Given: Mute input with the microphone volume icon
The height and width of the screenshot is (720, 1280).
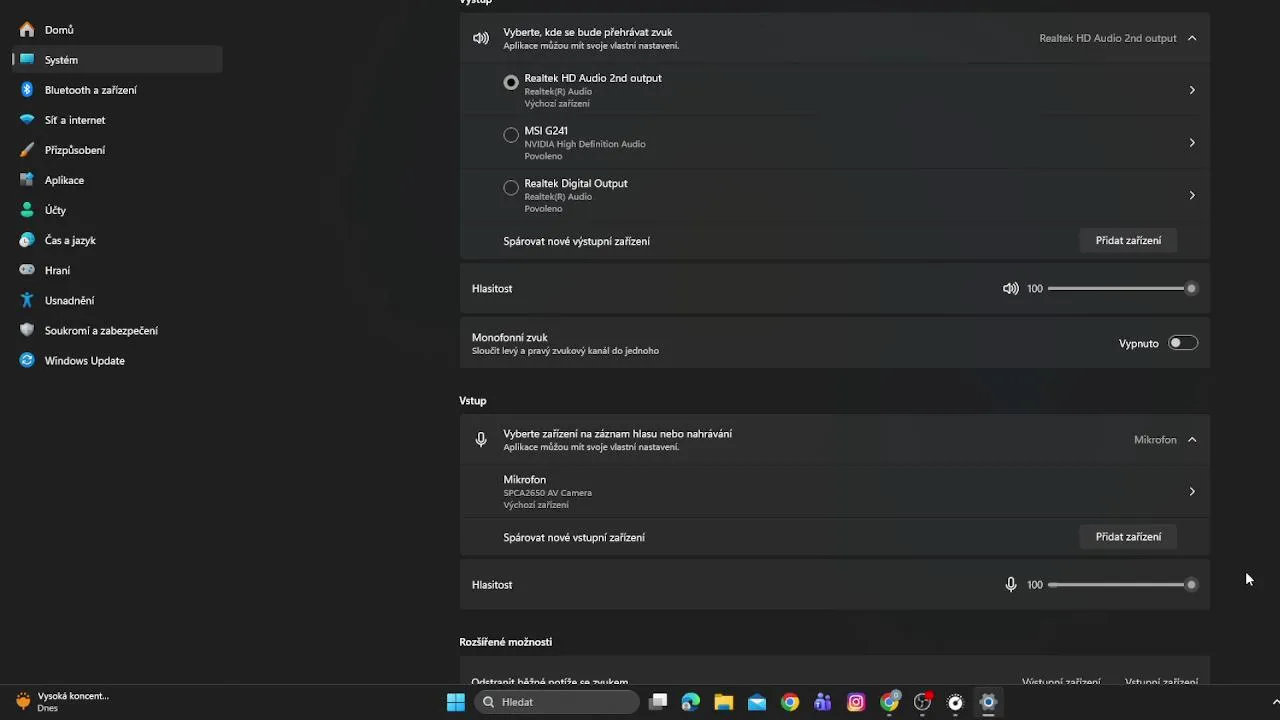Looking at the screenshot, I should point(1010,585).
